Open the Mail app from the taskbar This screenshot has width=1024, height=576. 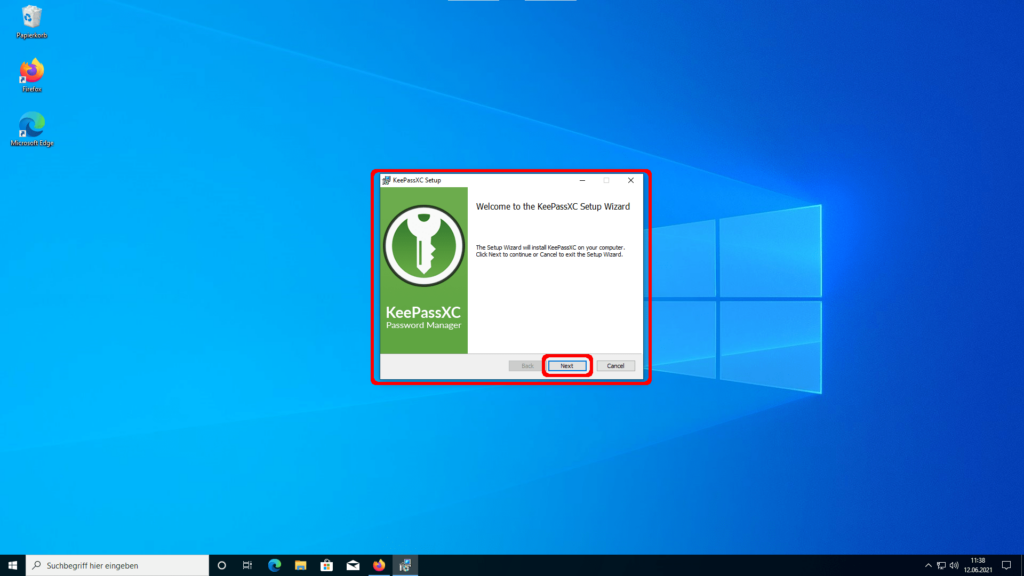pos(353,566)
